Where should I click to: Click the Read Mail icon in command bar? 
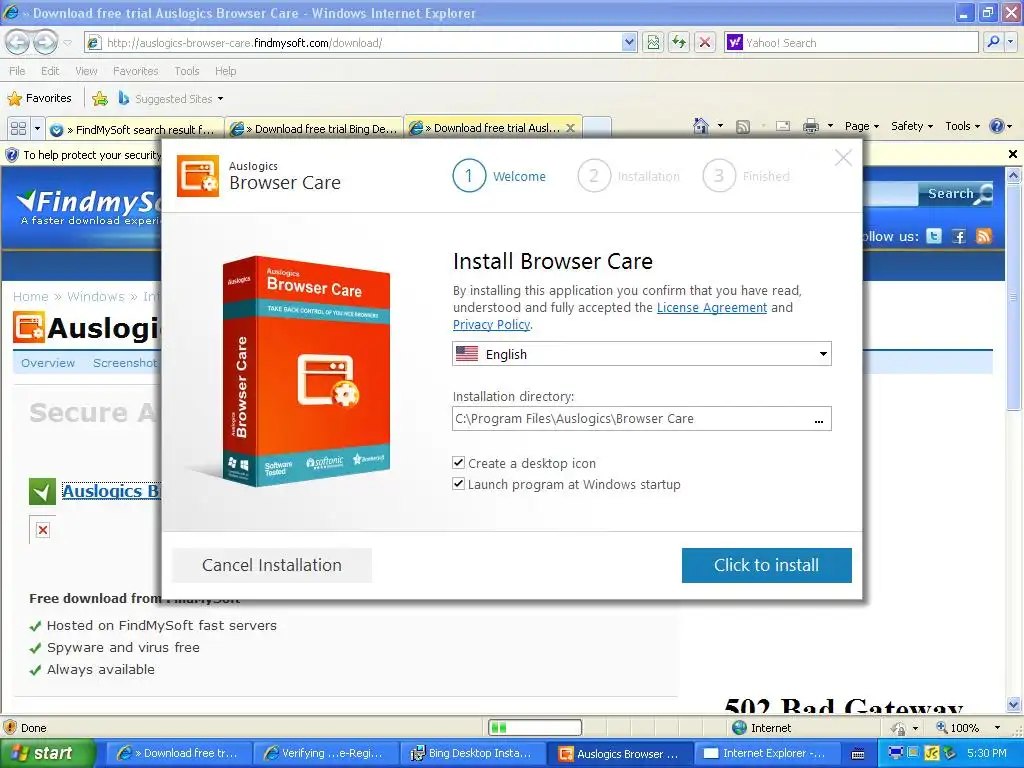click(x=782, y=126)
